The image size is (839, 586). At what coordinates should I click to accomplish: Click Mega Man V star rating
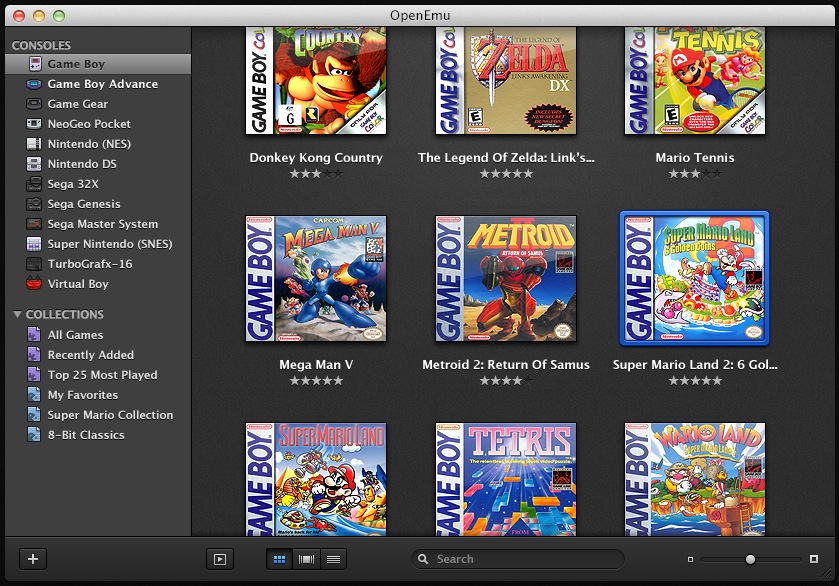[316, 380]
